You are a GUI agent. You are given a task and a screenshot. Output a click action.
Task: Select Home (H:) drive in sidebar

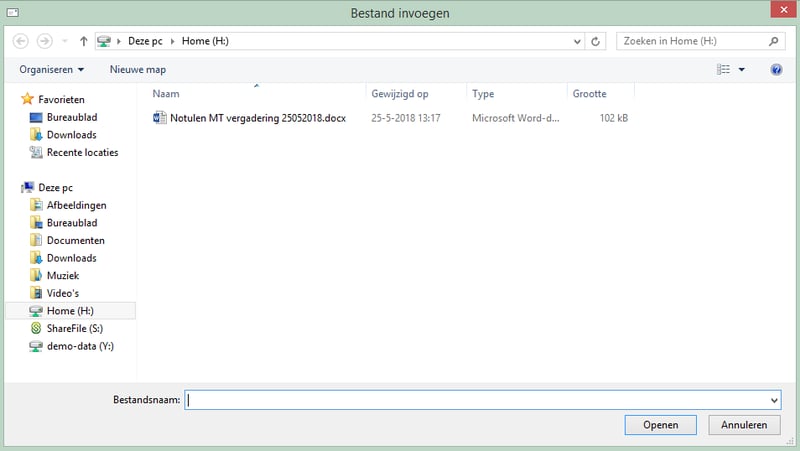click(70, 311)
